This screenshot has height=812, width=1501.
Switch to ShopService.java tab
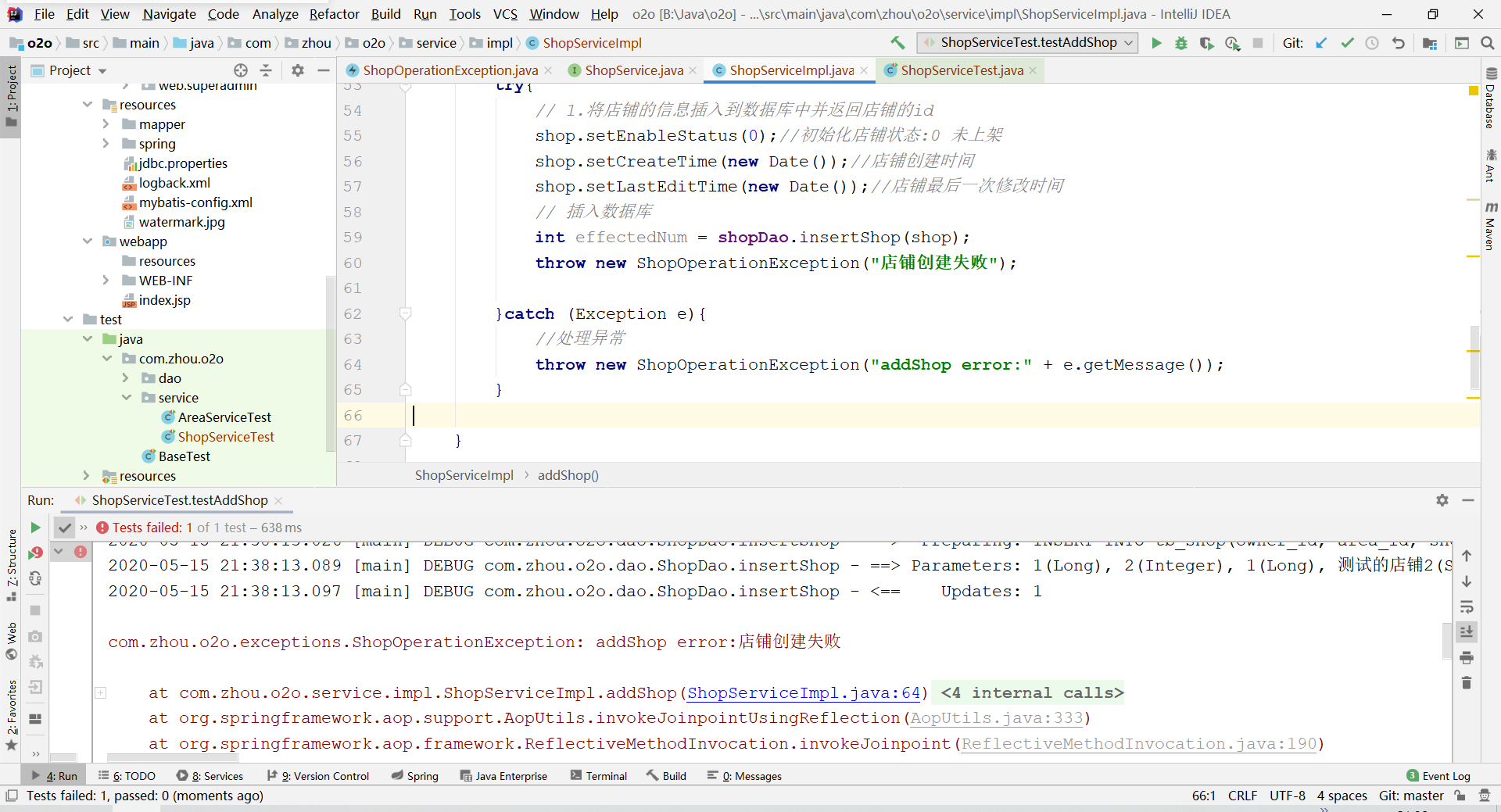[634, 70]
